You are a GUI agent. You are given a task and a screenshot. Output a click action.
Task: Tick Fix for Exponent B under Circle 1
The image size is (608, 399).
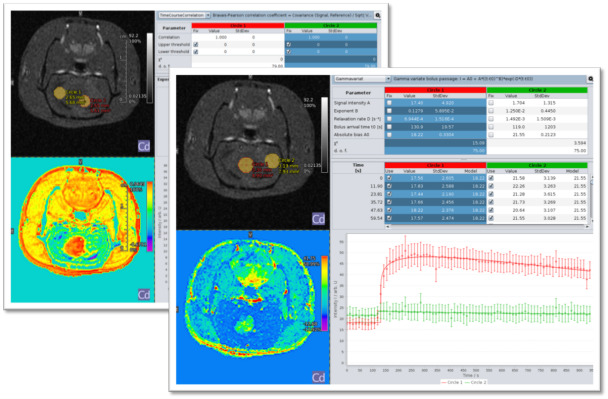click(x=389, y=111)
